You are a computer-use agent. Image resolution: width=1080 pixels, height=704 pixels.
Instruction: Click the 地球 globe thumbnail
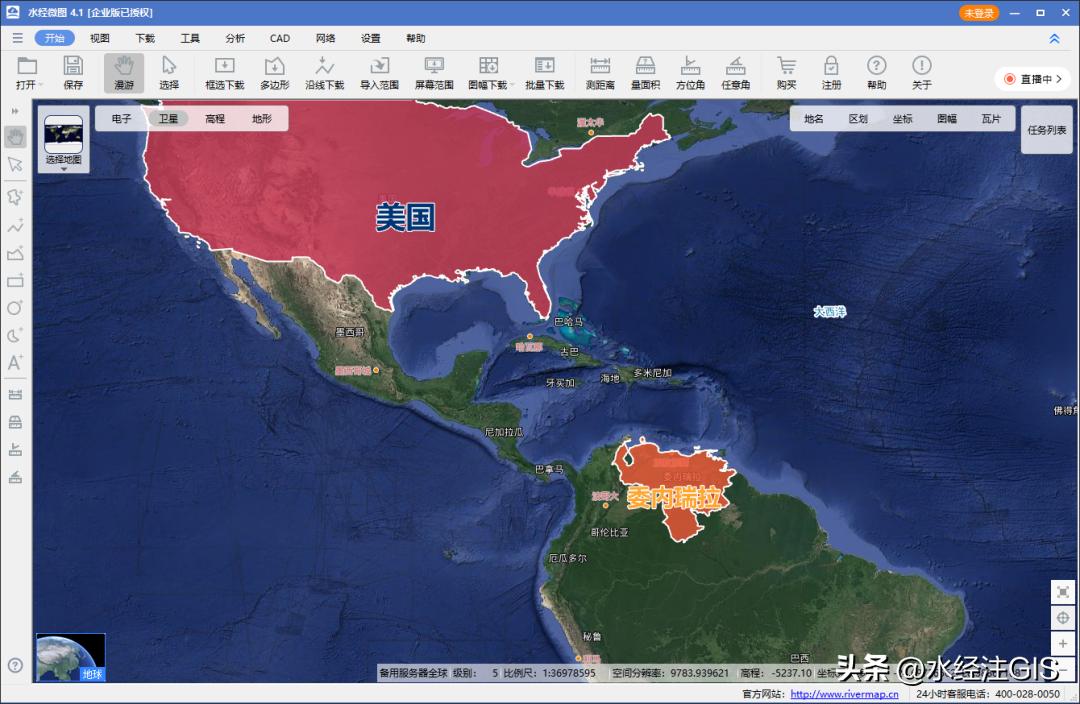click(x=70, y=657)
